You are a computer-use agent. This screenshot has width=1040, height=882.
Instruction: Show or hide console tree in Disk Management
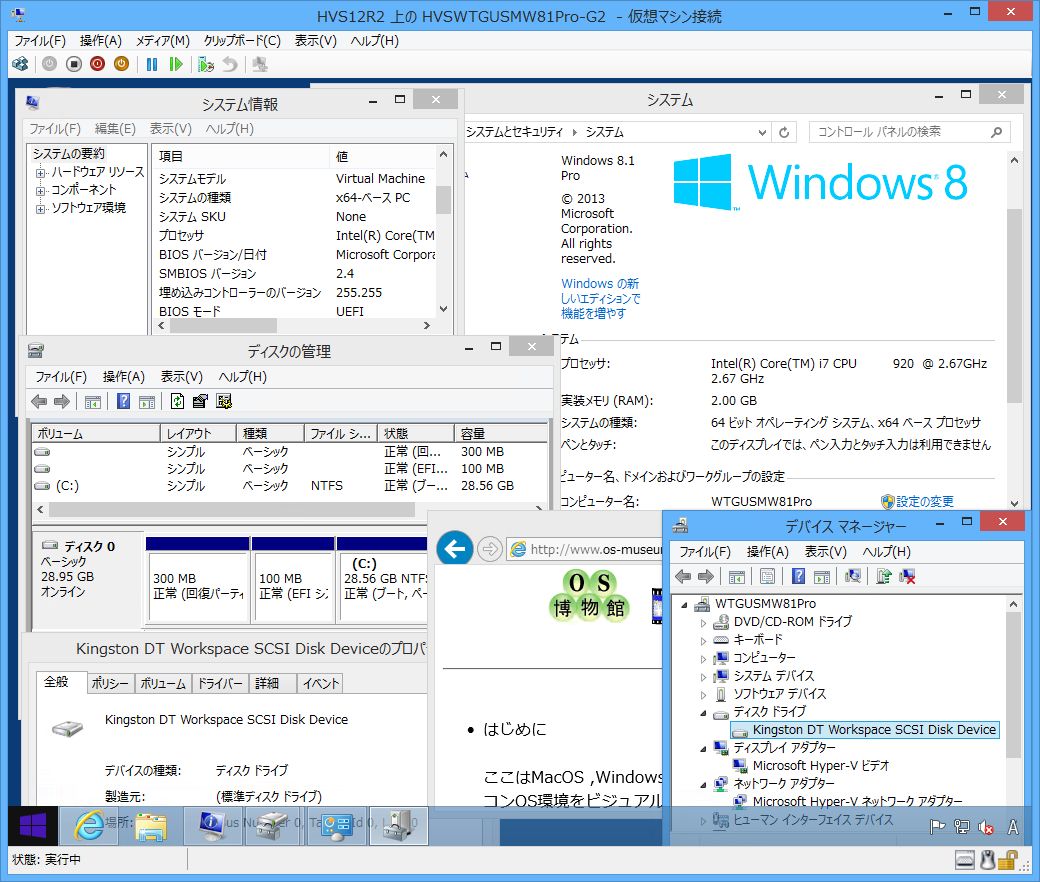(93, 401)
